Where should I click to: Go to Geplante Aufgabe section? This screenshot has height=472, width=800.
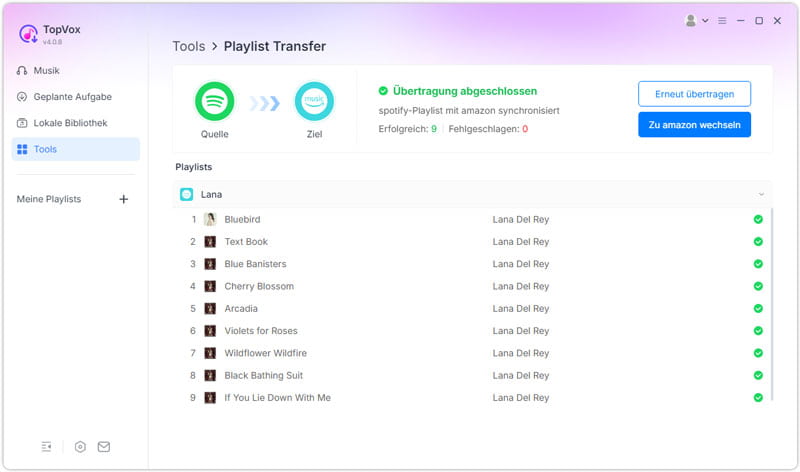(x=72, y=97)
